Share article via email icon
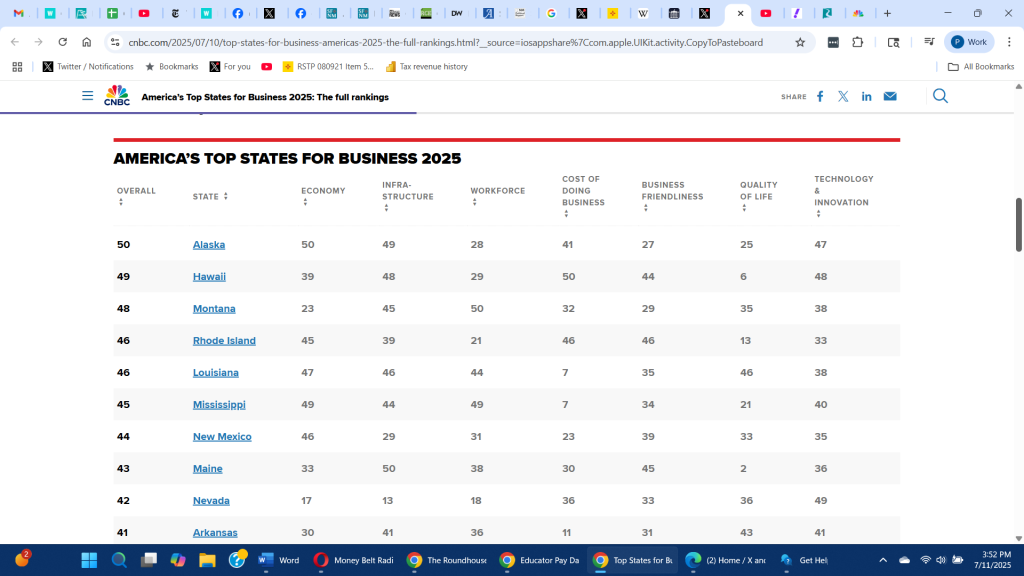1024x576 pixels. [x=890, y=97]
